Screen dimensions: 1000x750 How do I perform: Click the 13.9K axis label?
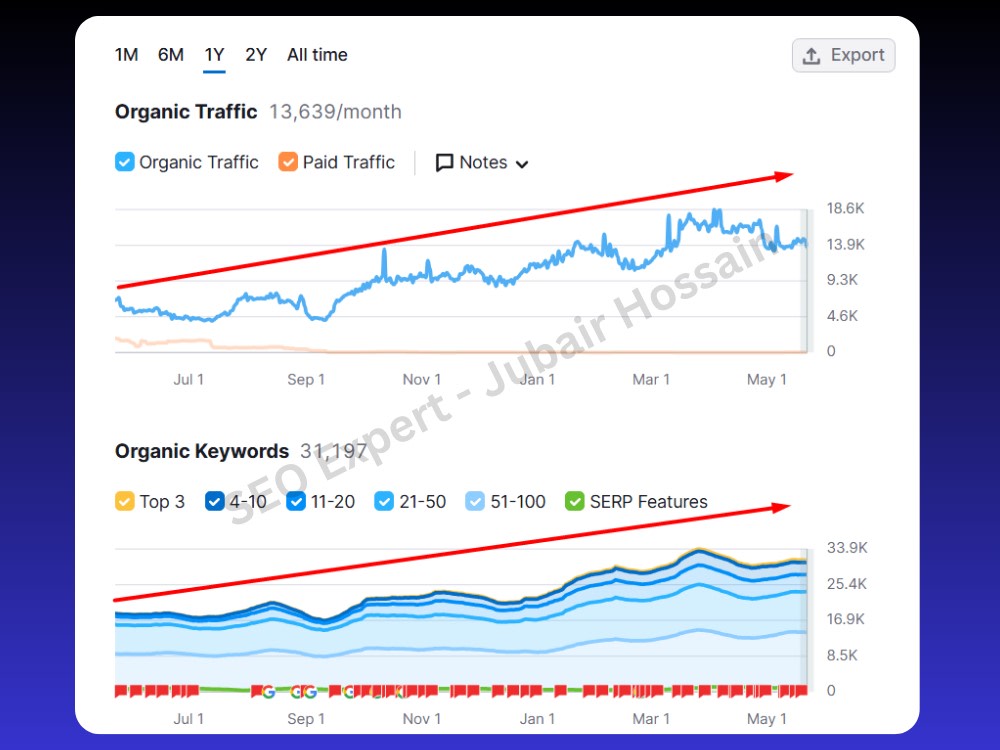click(845, 244)
